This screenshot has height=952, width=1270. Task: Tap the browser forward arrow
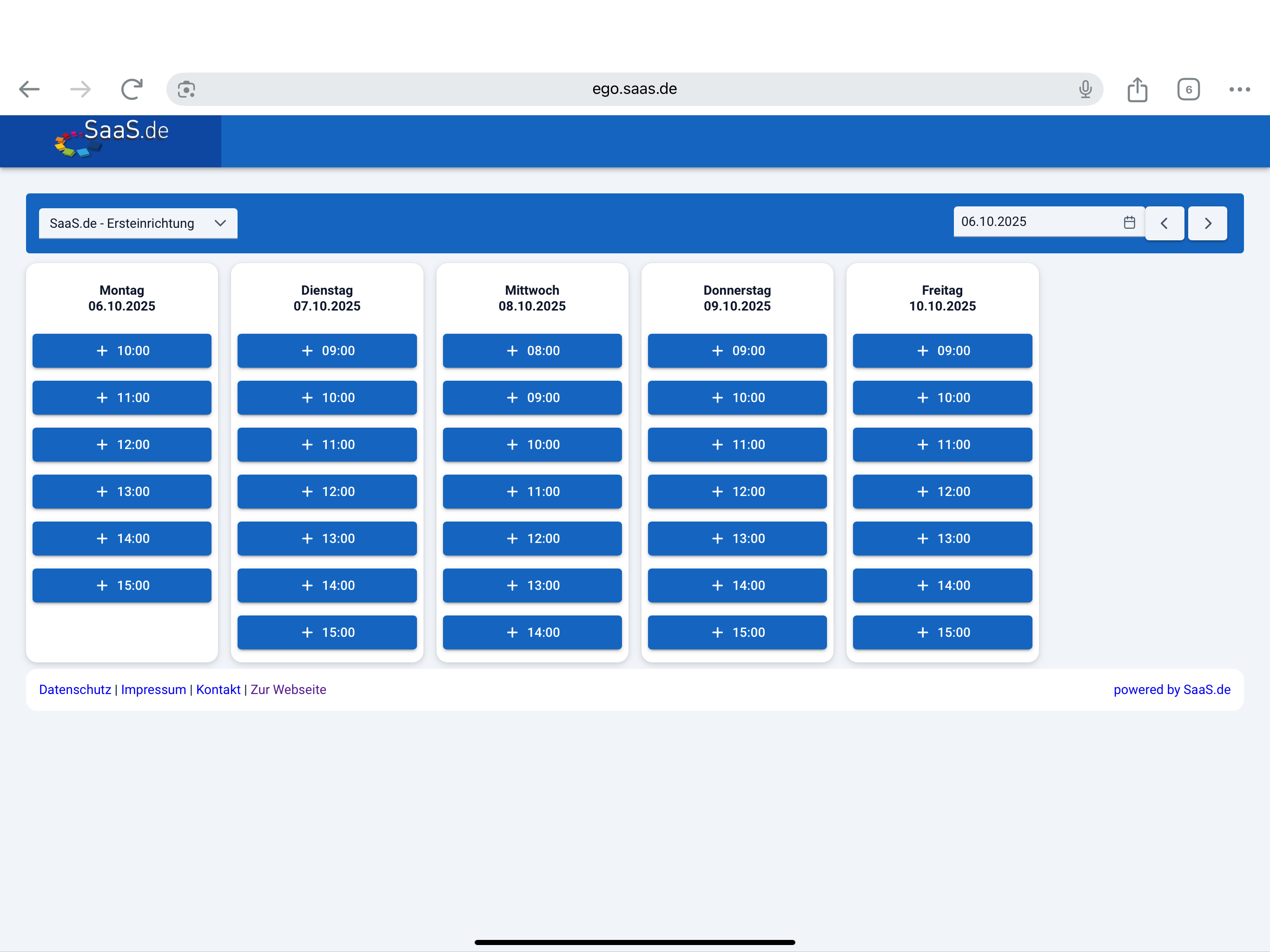(80, 89)
